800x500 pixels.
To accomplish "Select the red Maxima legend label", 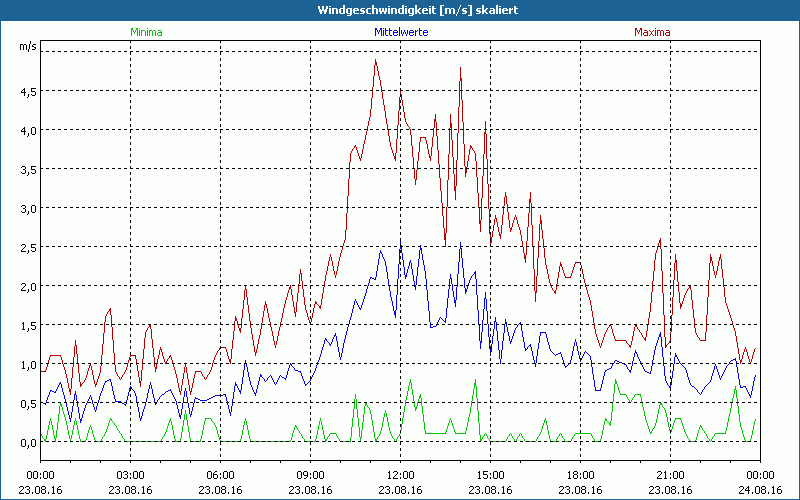I will point(652,32).
